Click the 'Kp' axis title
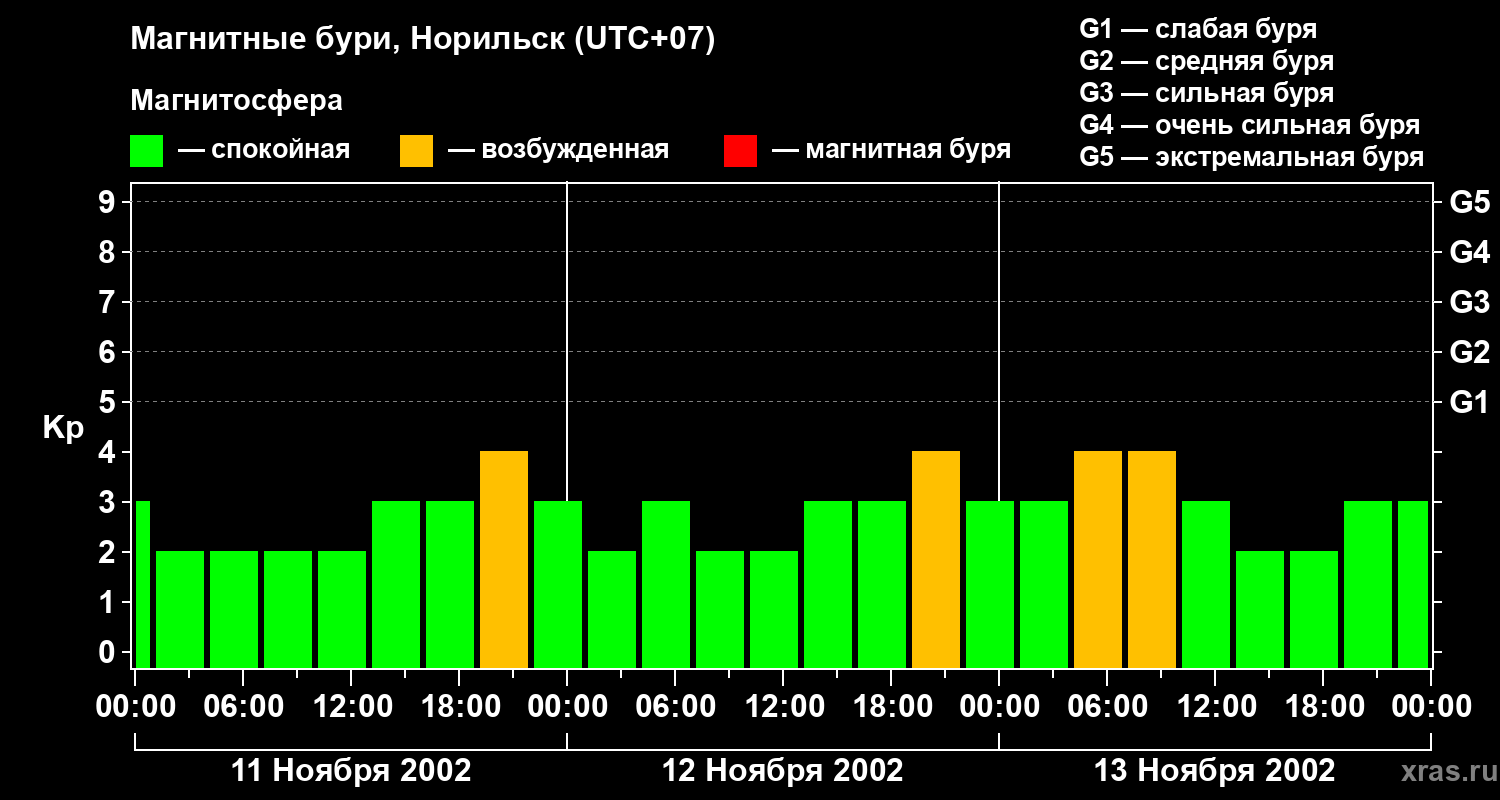The height and width of the screenshot is (800, 1500). point(63,428)
